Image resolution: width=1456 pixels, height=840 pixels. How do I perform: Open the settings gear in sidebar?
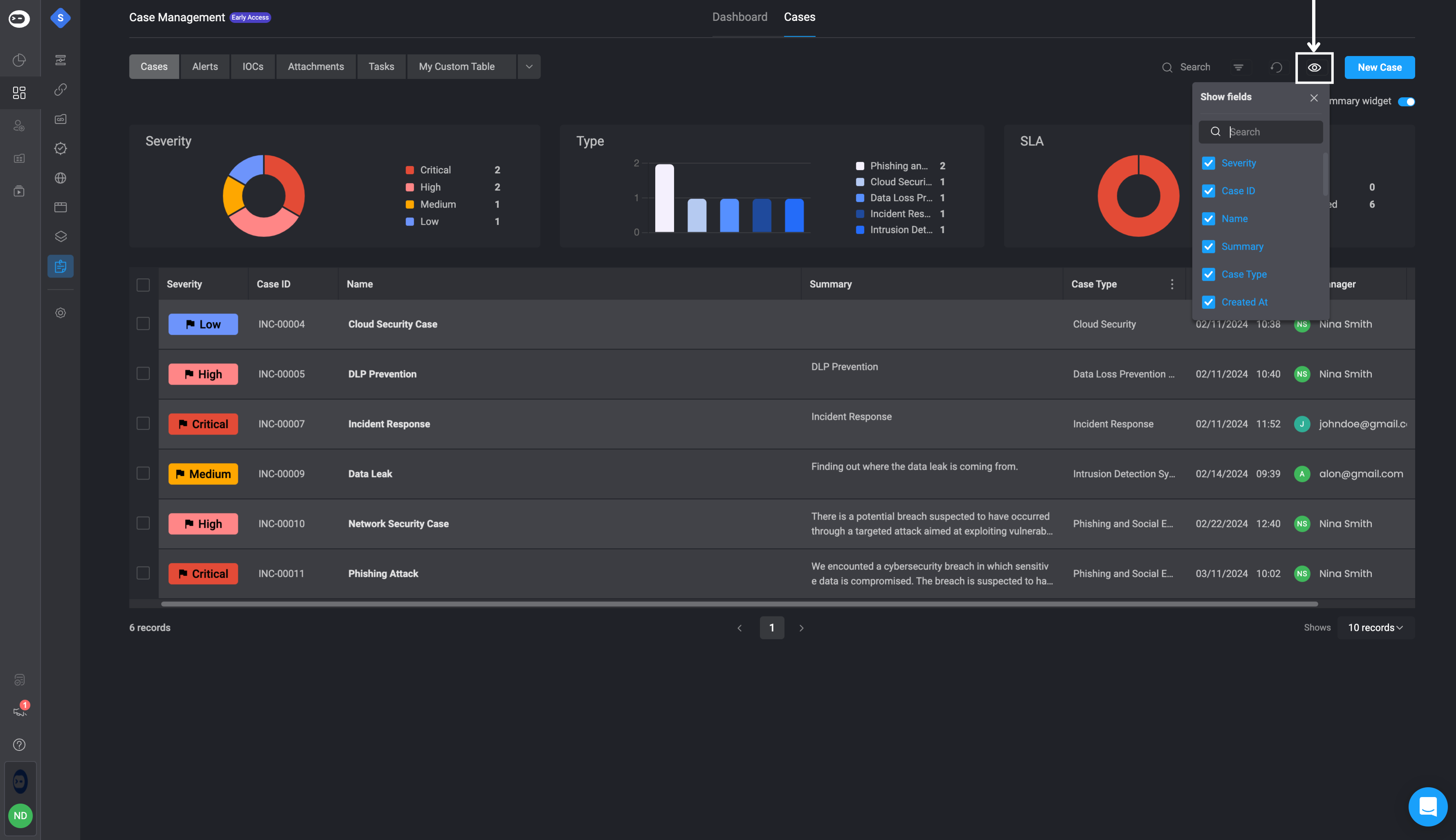pos(60,313)
